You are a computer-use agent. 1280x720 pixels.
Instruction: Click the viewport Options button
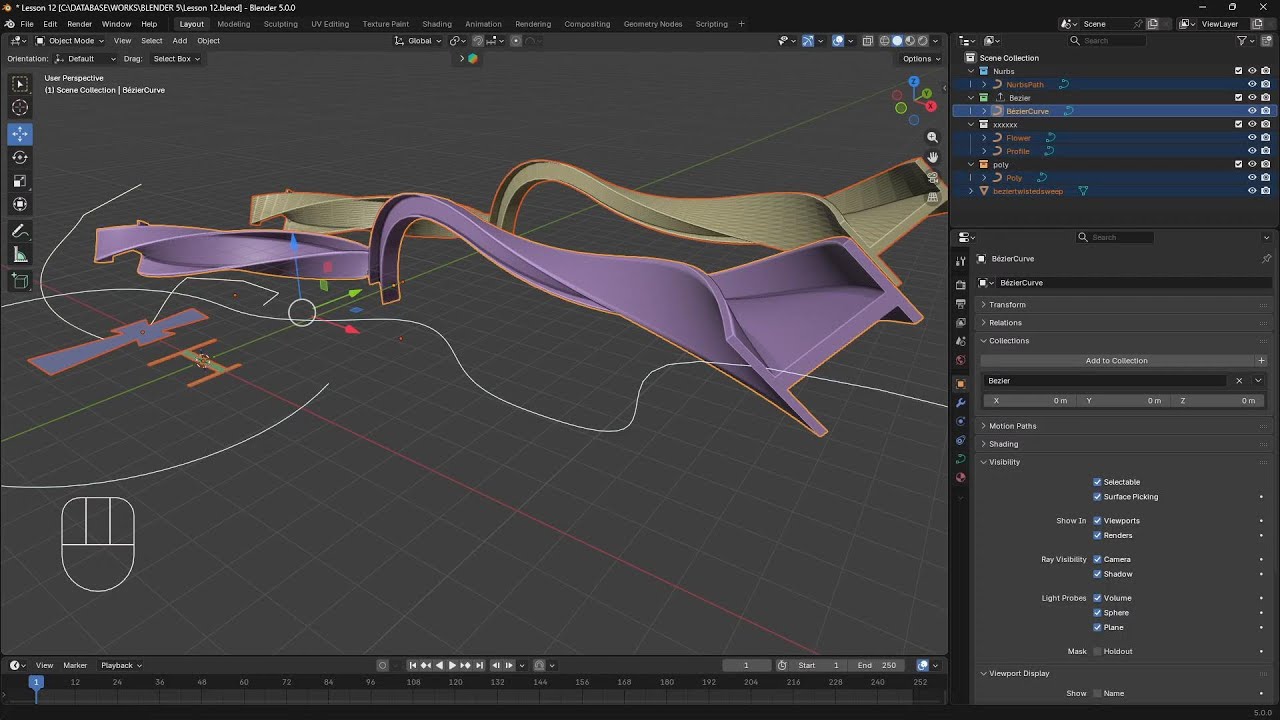point(921,59)
